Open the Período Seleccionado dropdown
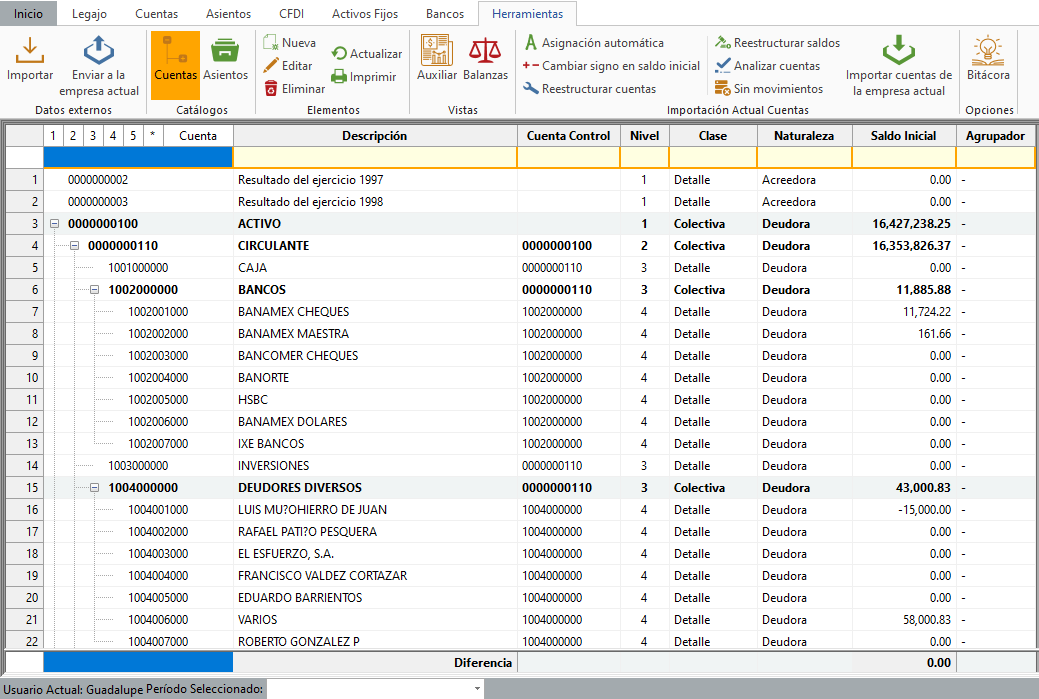The image size is (1039, 699). 476,689
